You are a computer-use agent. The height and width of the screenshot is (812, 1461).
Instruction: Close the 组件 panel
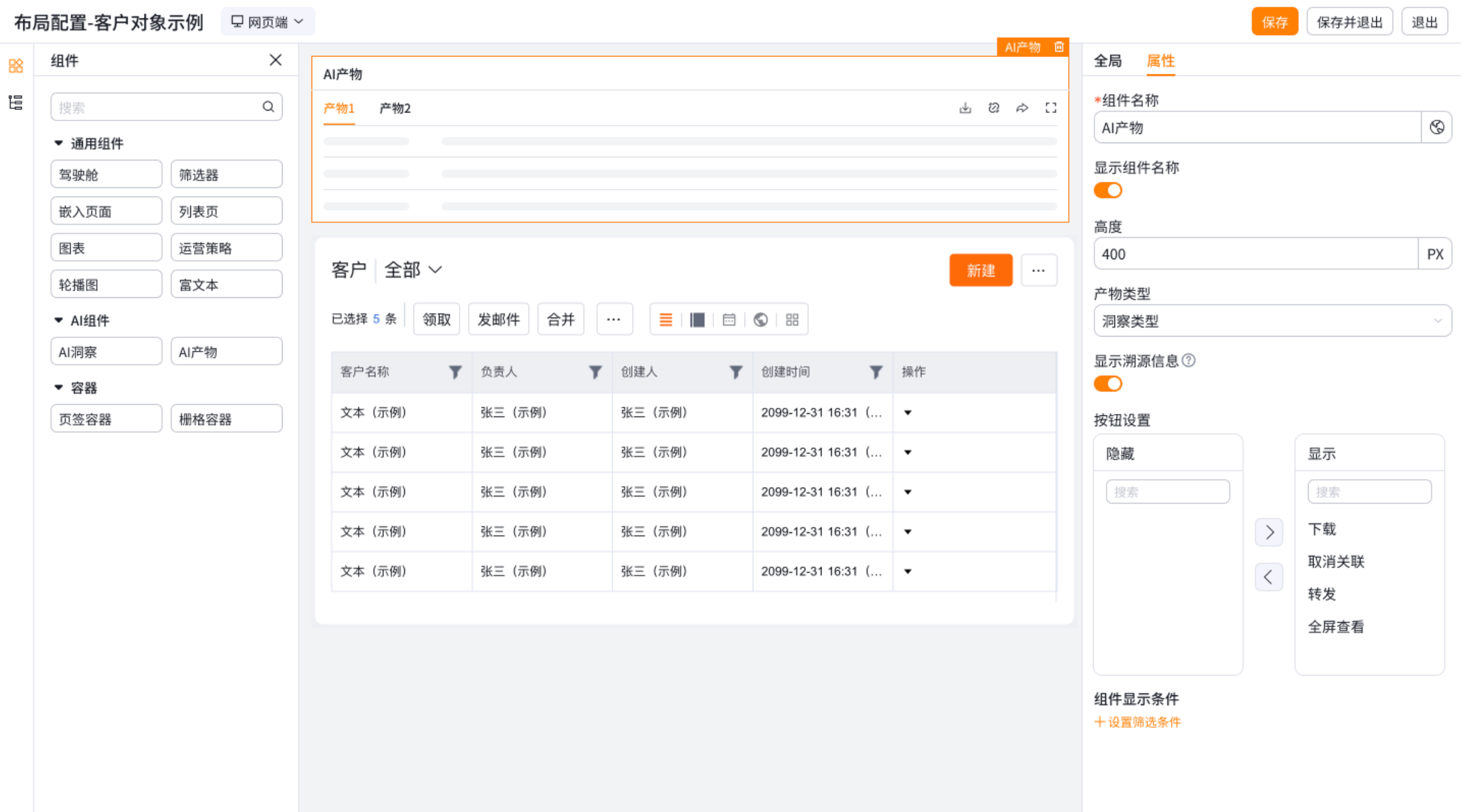point(275,60)
